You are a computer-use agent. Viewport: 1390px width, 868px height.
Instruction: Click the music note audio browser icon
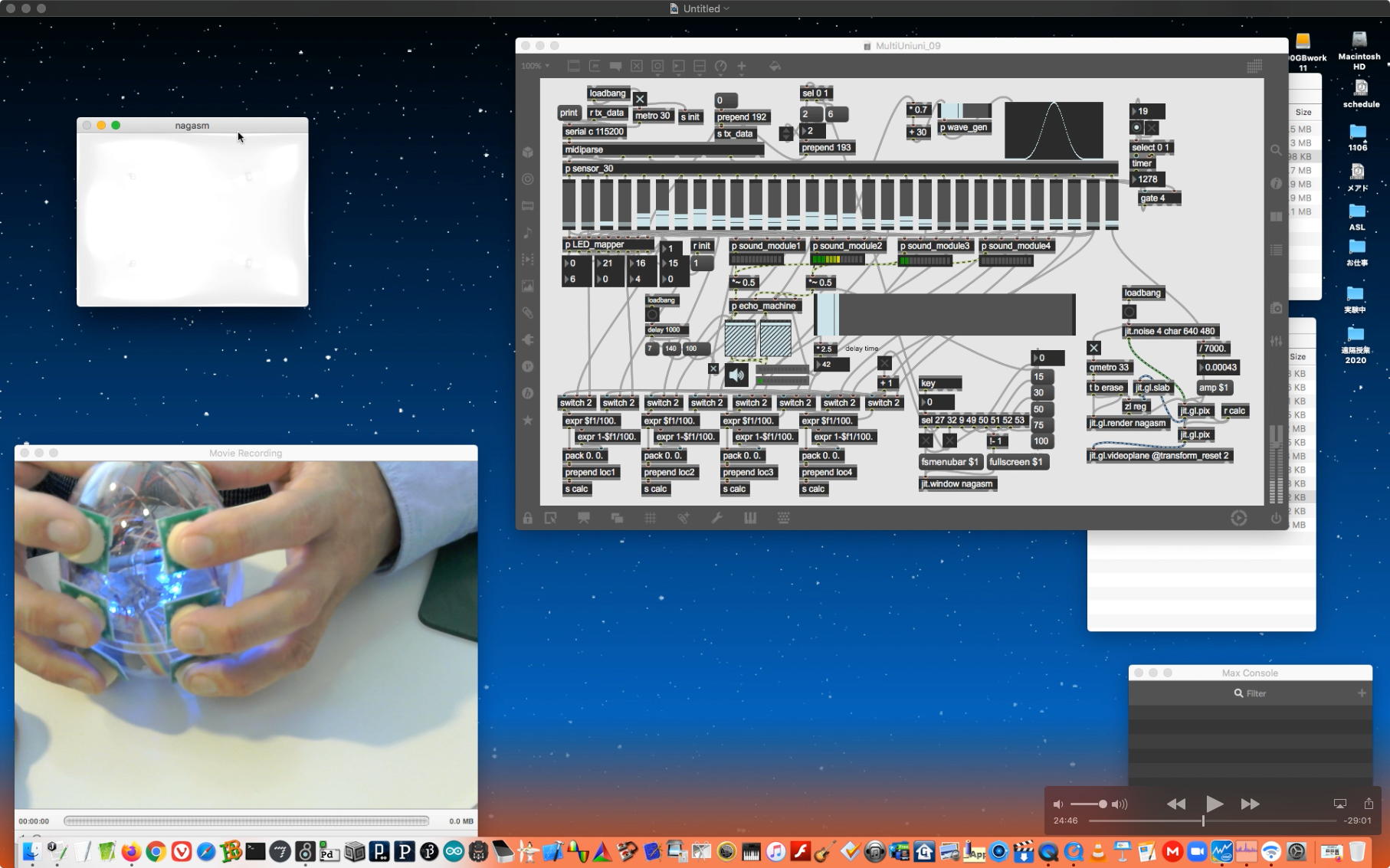527,233
